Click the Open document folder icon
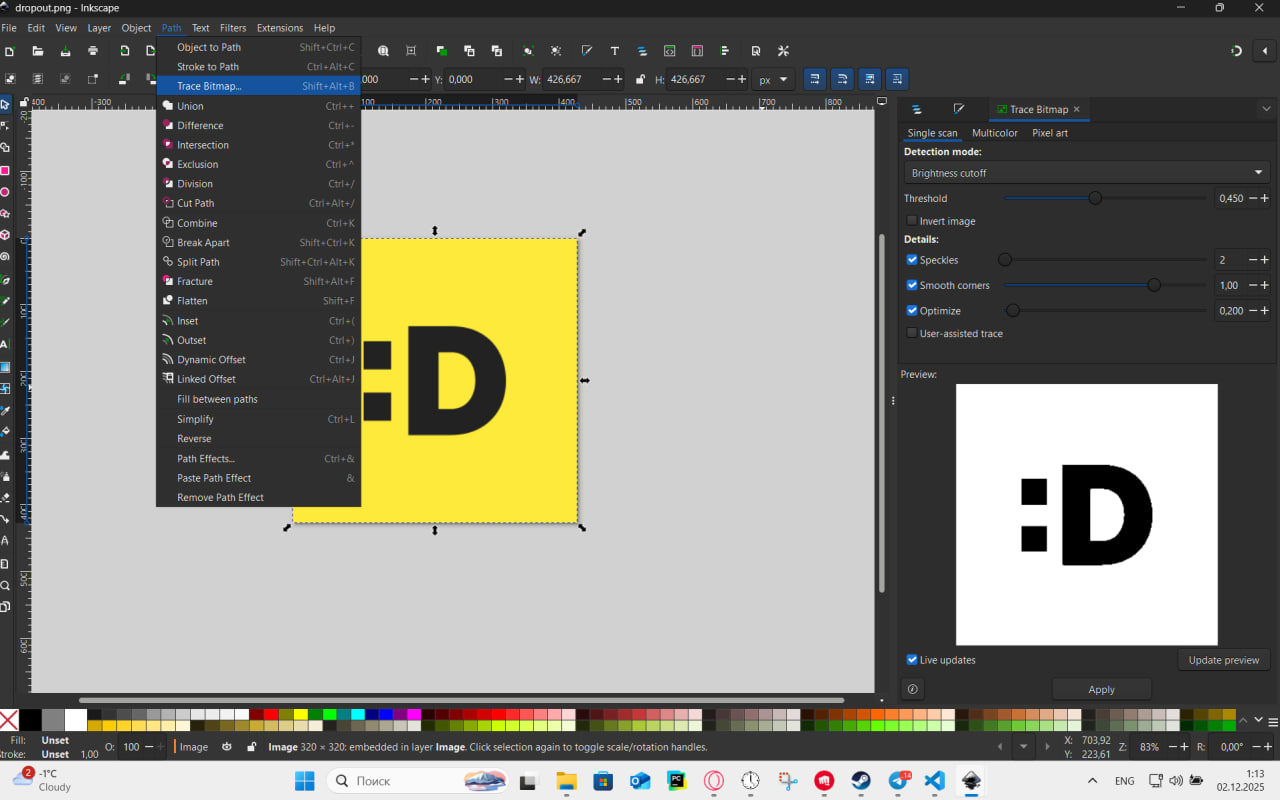1280x800 pixels. [38, 51]
